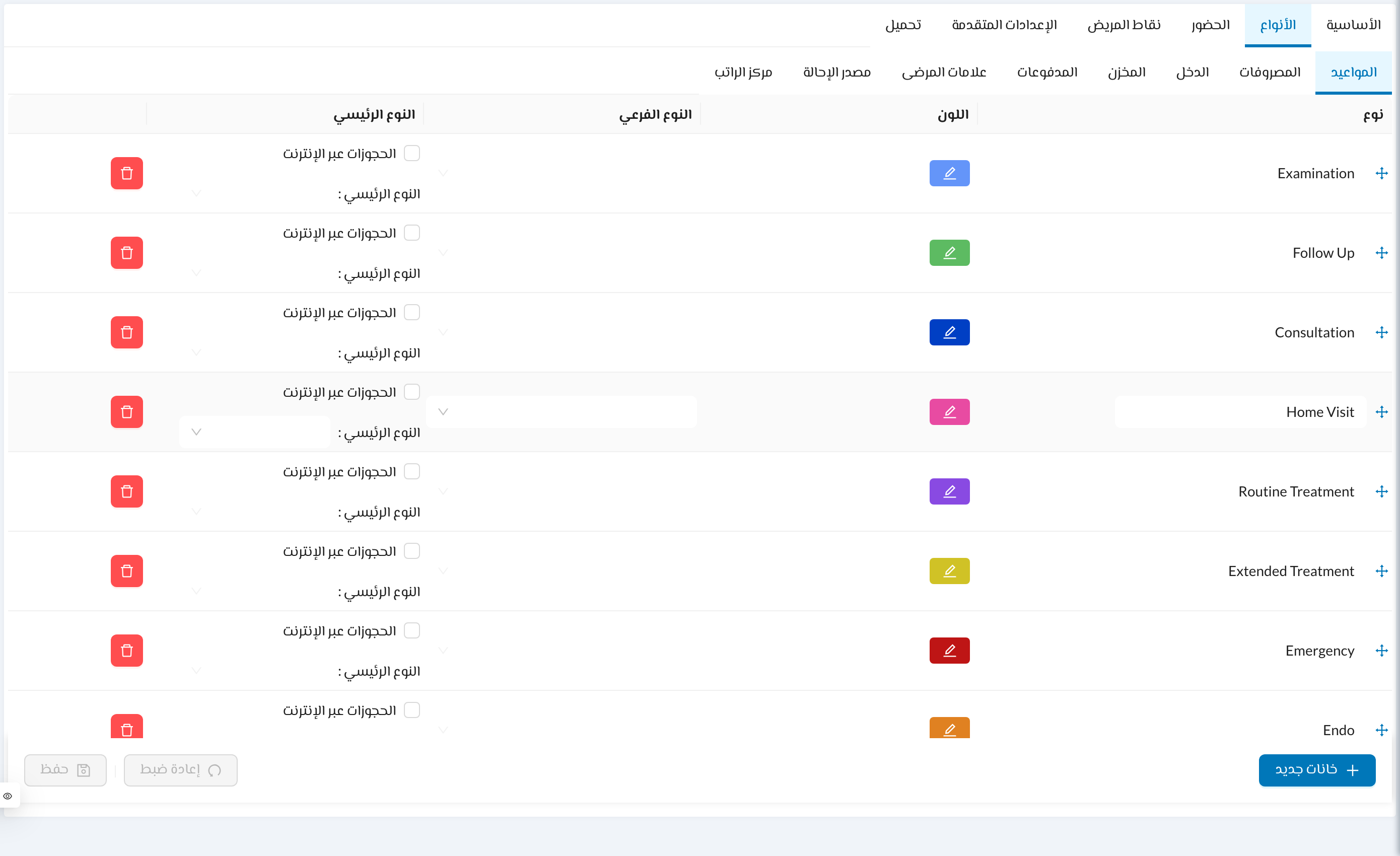Click the إعادة ضبط reset button
The image size is (1400, 856).
pyautogui.click(x=181, y=770)
